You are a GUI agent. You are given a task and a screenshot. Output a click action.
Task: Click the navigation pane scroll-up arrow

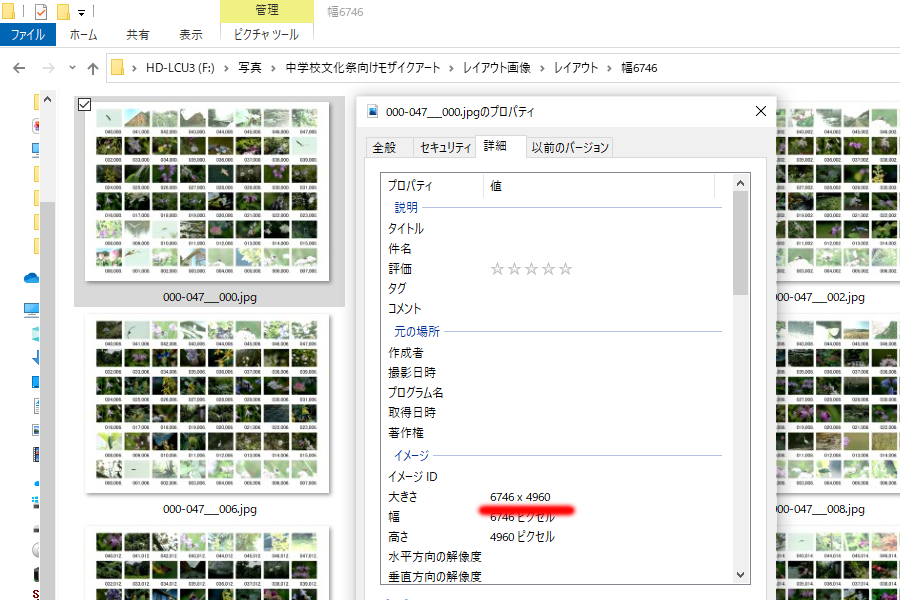(48, 99)
